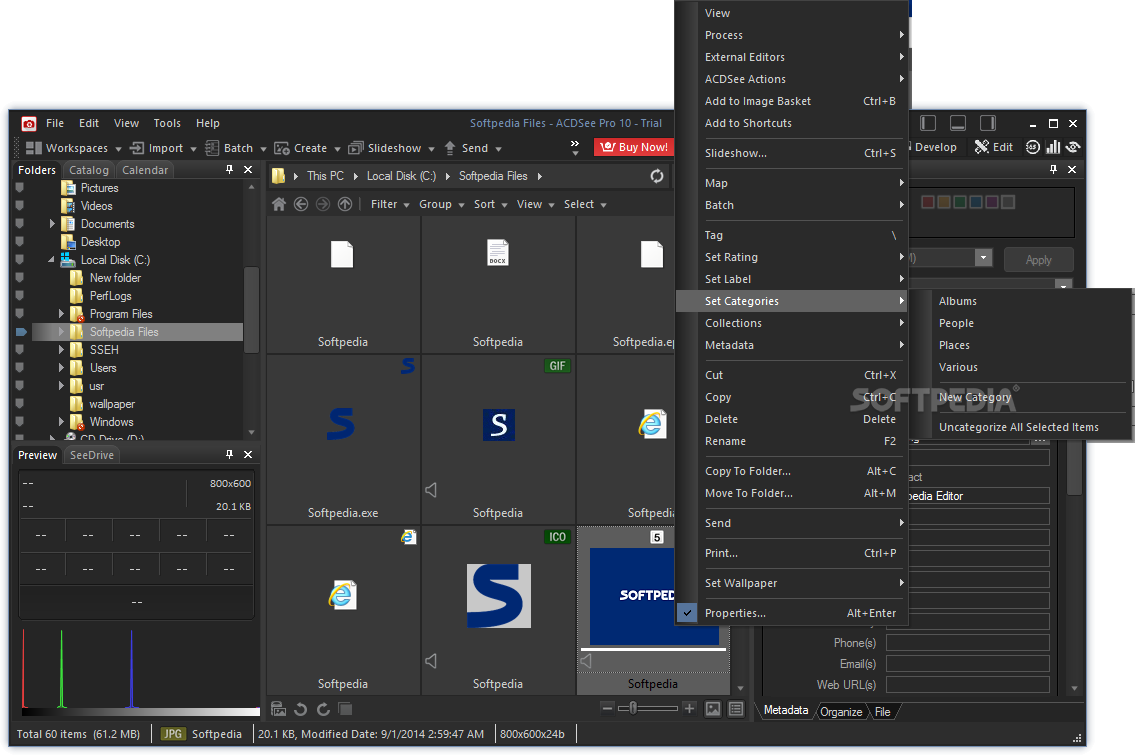Go up one folder level icon
1135x755 pixels.
point(345,205)
